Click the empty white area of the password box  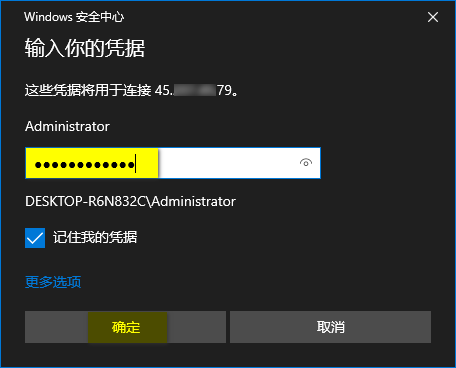(228, 163)
